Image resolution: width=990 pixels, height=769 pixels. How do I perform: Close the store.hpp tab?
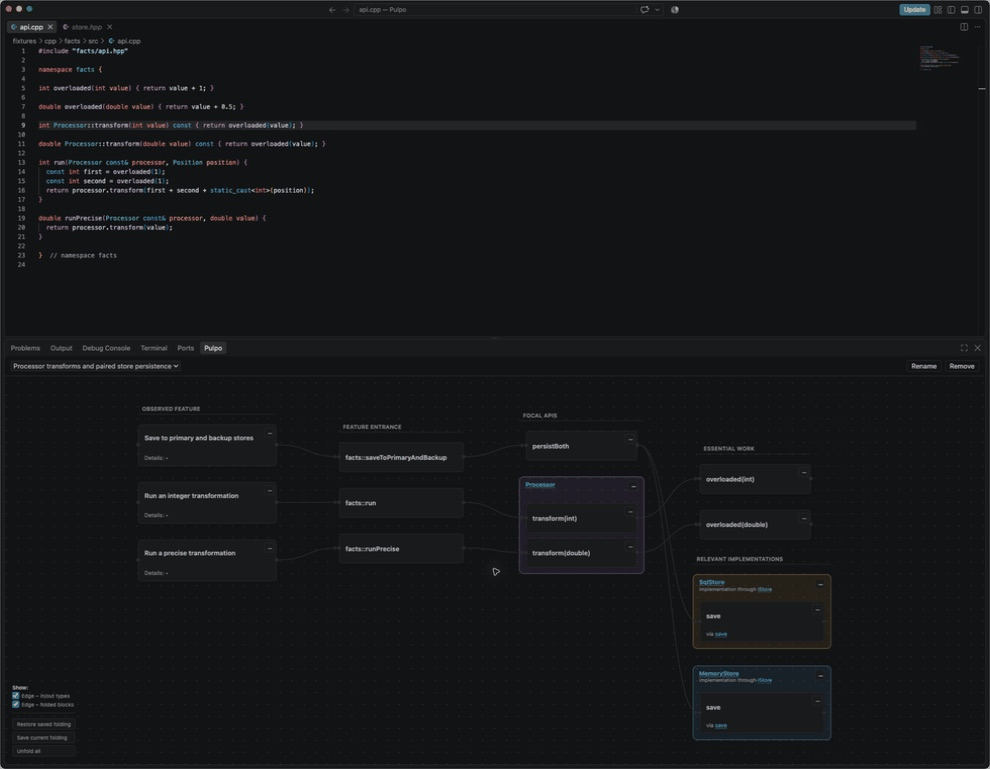click(x=109, y=27)
